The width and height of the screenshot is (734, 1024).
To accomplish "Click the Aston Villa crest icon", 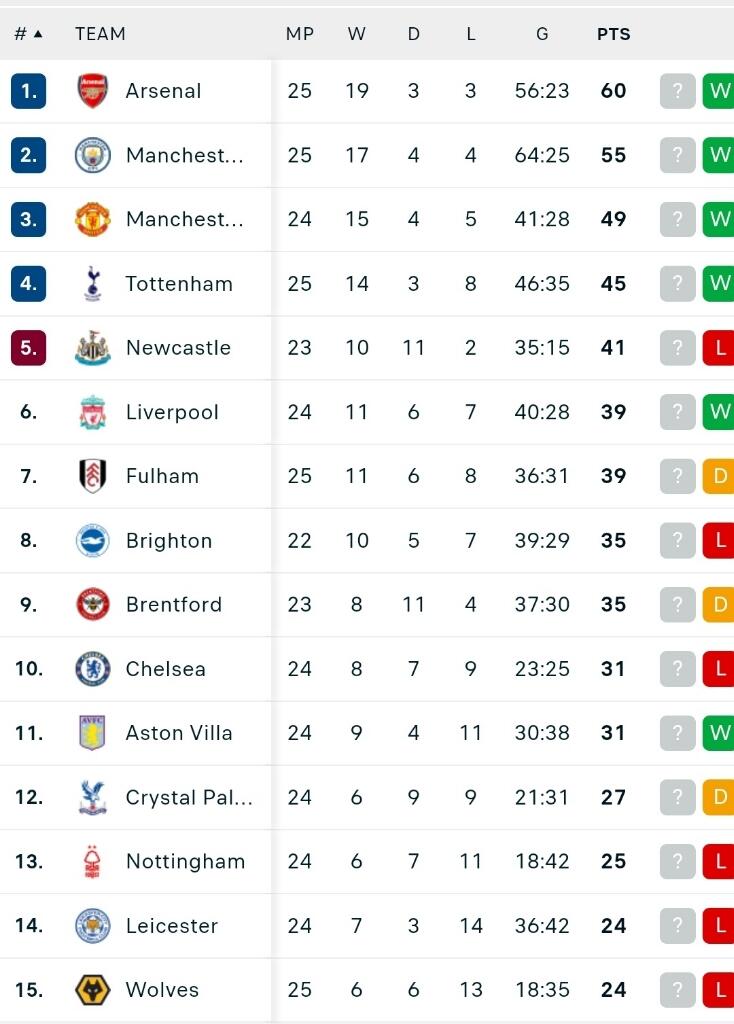I will tap(93, 733).
